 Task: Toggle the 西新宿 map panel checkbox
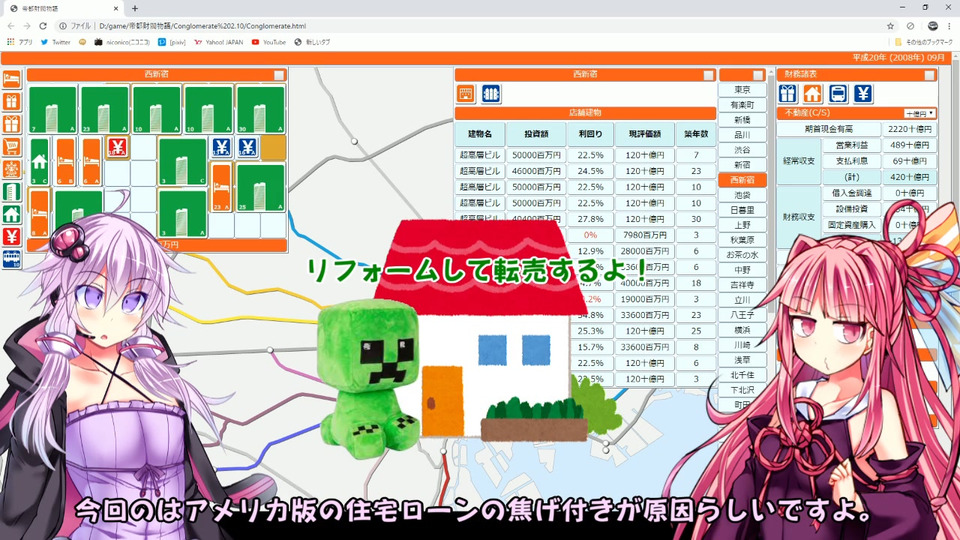(x=279, y=75)
